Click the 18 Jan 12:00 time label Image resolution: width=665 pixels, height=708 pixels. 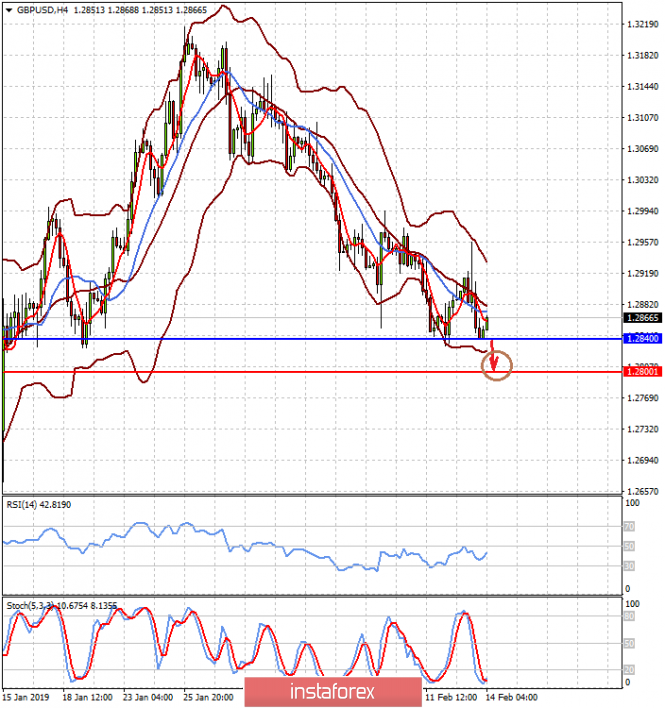click(86, 697)
